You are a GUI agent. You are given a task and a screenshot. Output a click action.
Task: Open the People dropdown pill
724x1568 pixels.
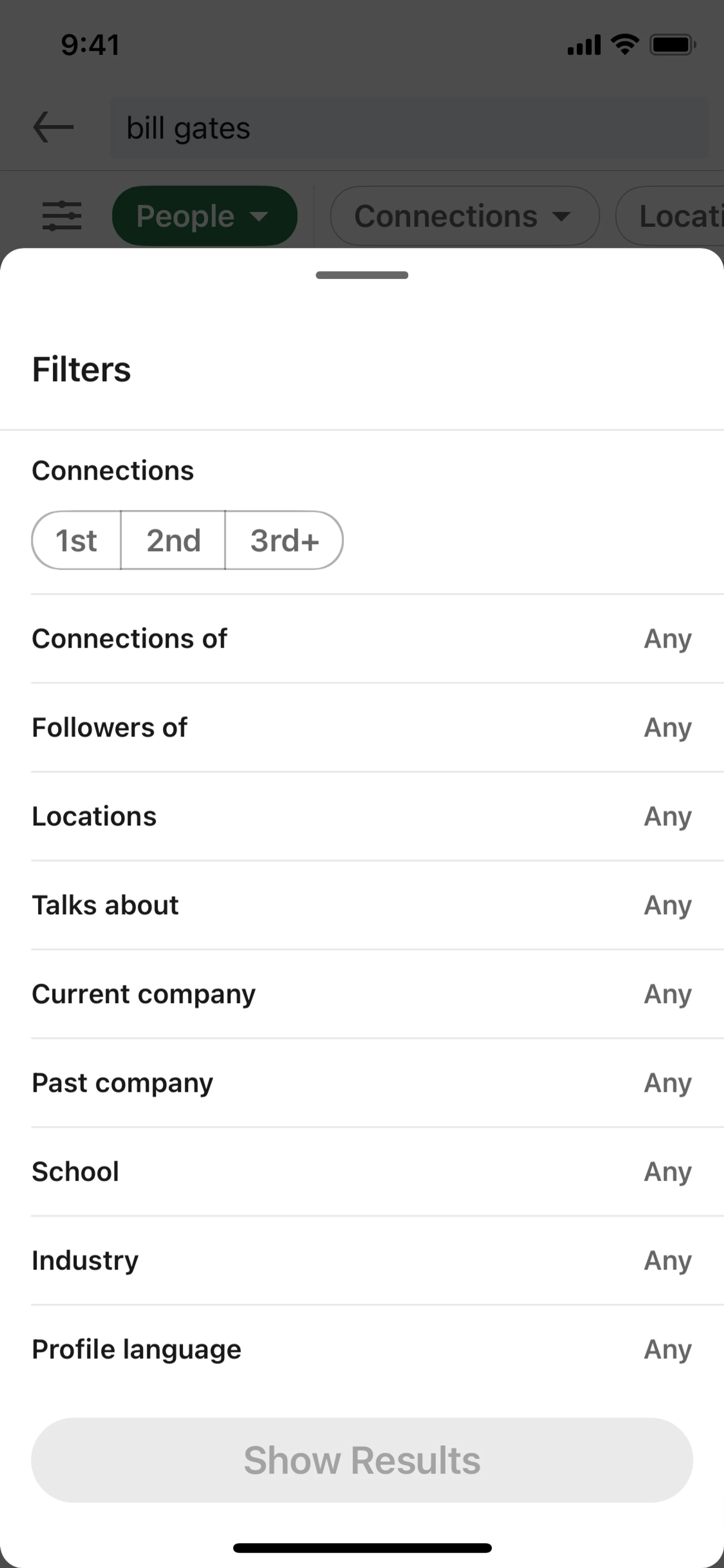(204, 216)
